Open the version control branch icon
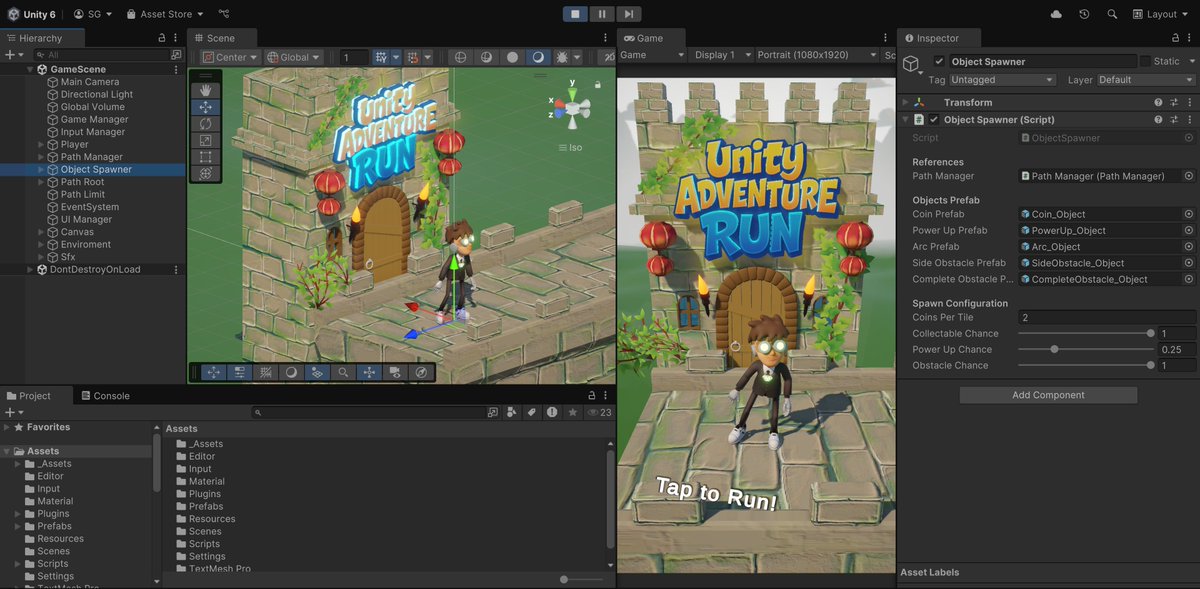The width and height of the screenshot is (1200, 589). 223,14
